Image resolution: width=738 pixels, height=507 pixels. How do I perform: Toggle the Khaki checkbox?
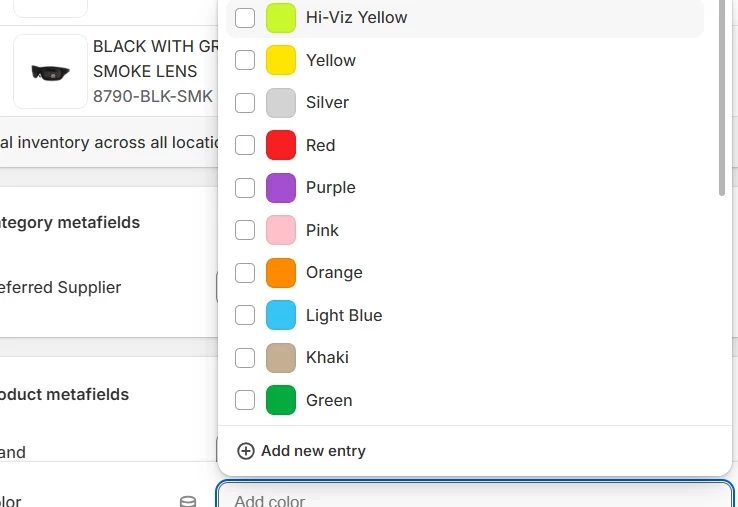(x=245, y=358)
